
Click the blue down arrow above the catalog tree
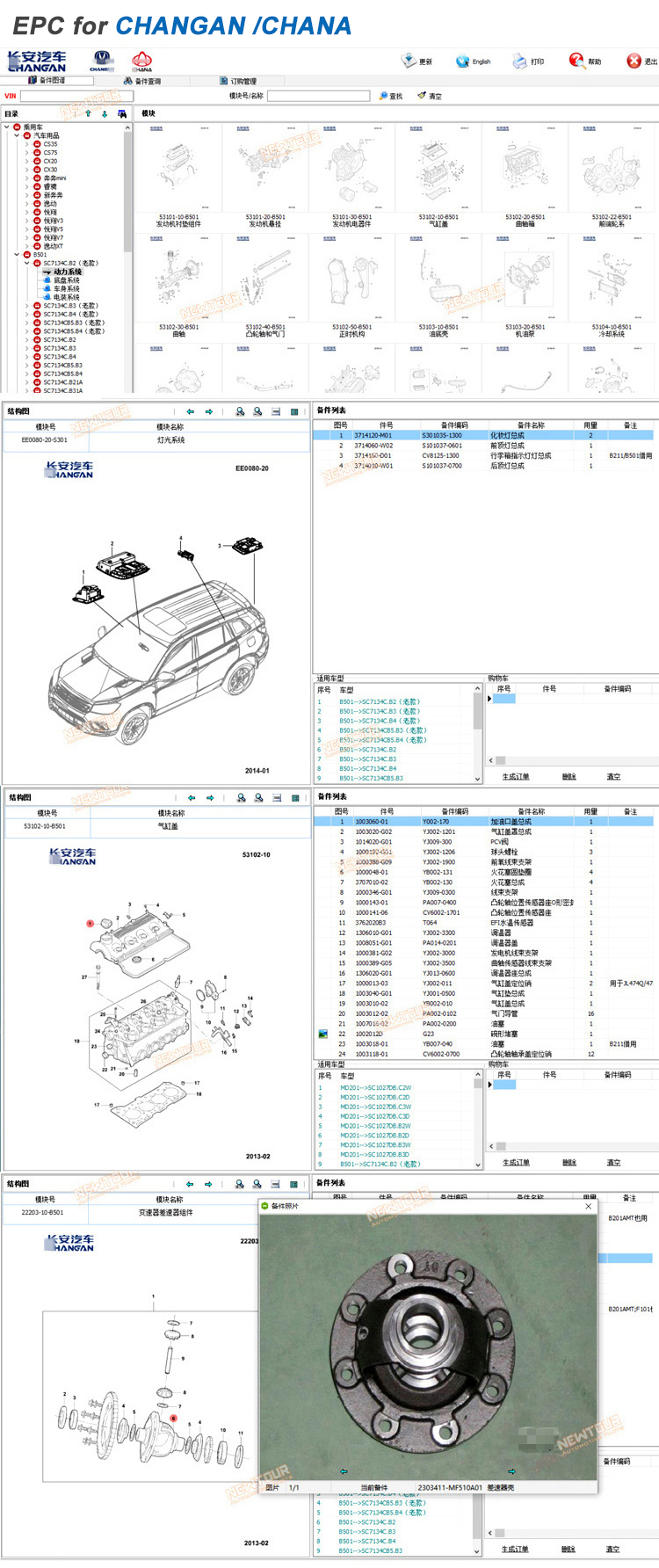point(105,113)
